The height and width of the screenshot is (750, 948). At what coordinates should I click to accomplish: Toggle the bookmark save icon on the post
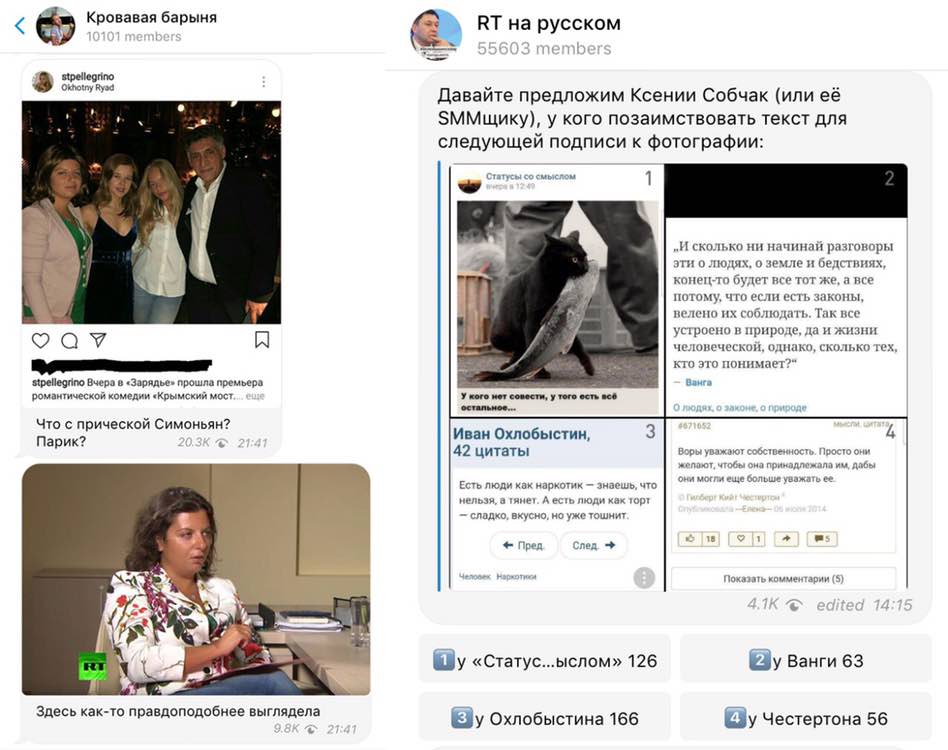(262, 340)
